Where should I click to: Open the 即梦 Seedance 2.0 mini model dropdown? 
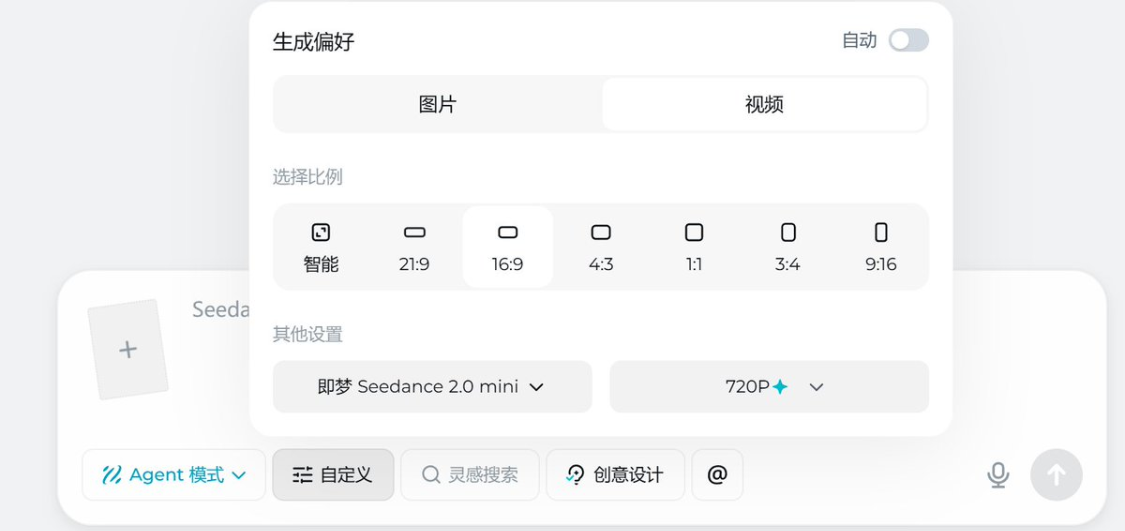click(433, 387)
